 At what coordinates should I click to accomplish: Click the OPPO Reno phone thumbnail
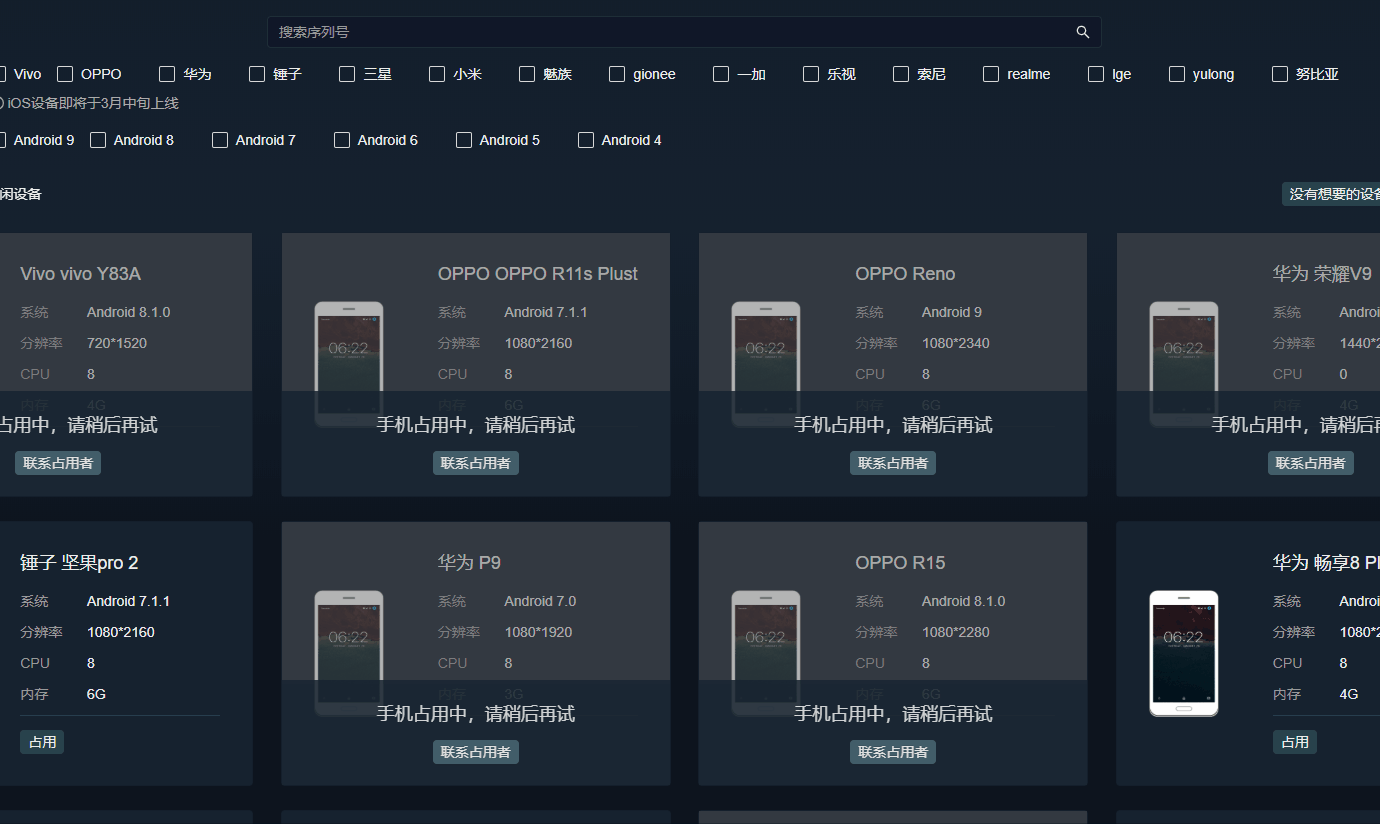tap(766, 364)
